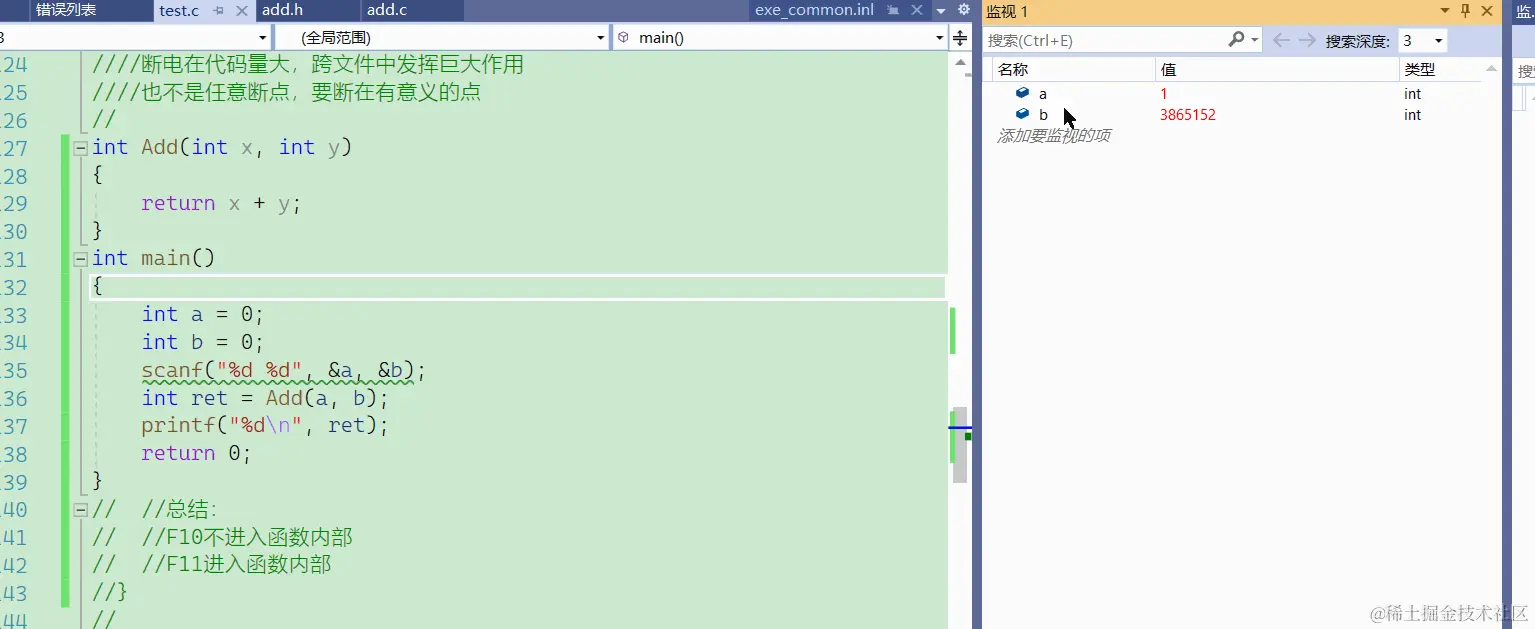The width and height of the screenshot is (1535, 629).
Task: Unpin the exe_common.inl preview tab
Action: click(x=893, y=10)
